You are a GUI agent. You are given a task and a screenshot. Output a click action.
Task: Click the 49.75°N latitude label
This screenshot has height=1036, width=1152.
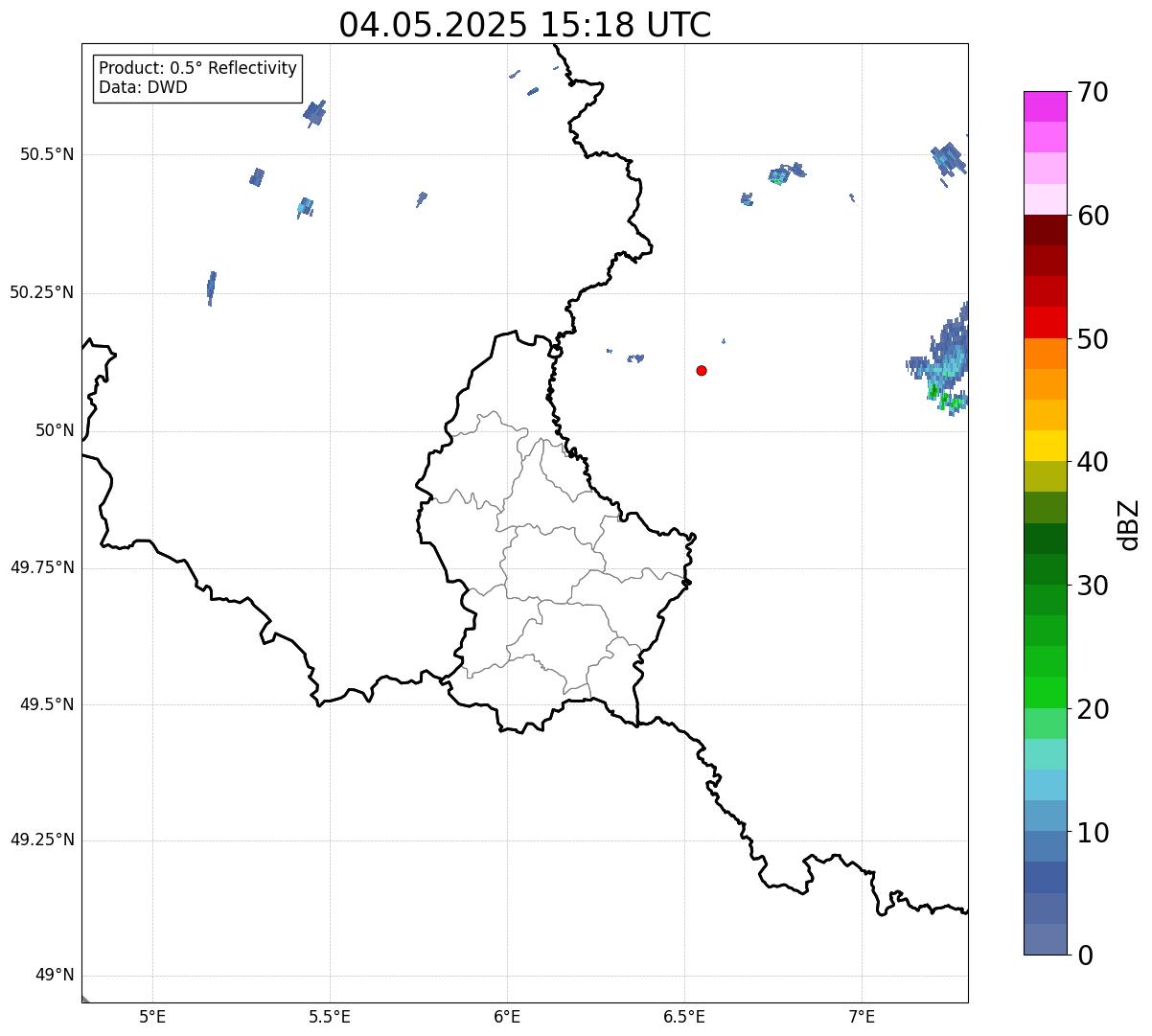pyautogui.click(x=41, y=567)
